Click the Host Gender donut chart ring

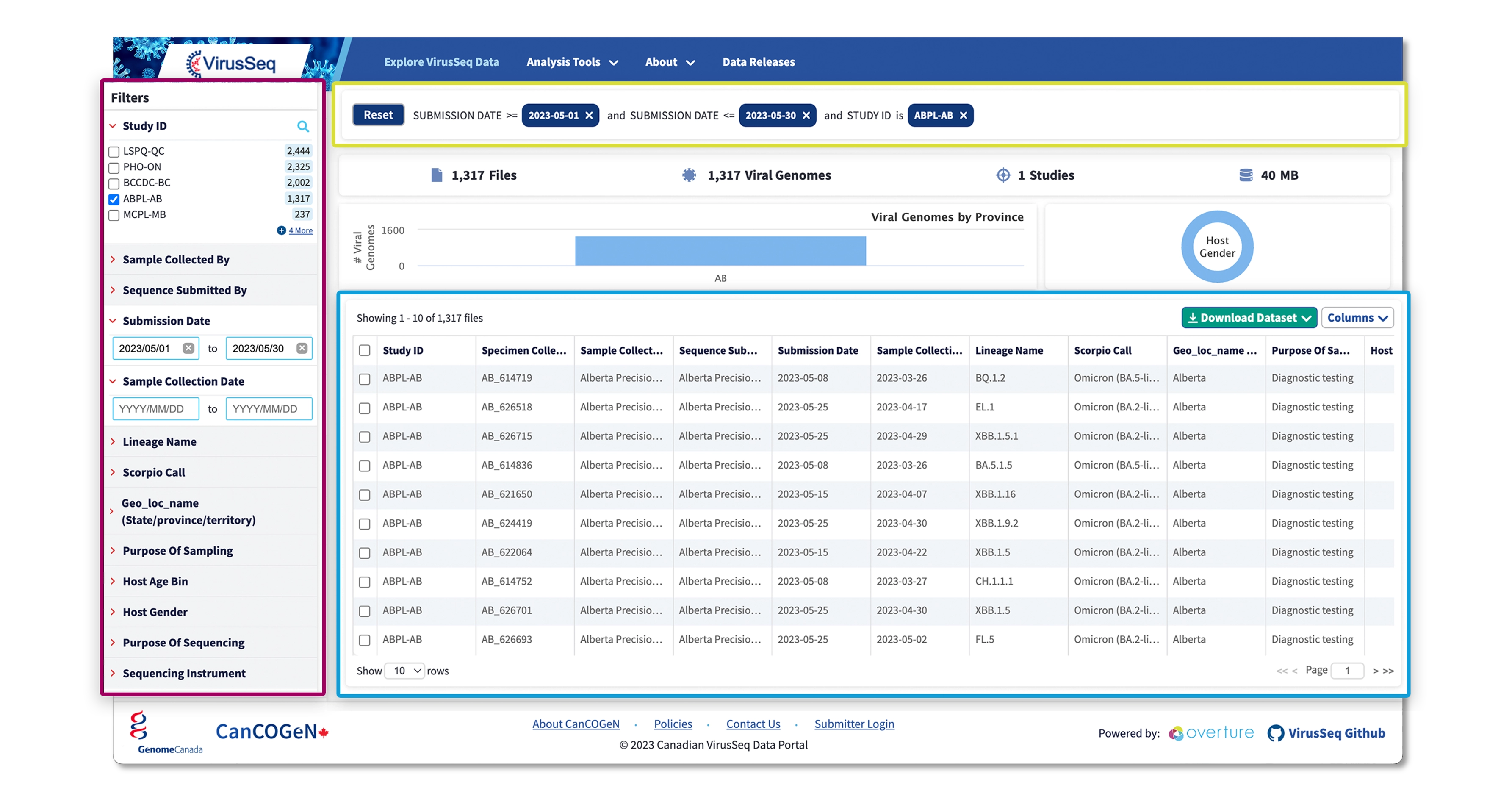point(1188,247)
